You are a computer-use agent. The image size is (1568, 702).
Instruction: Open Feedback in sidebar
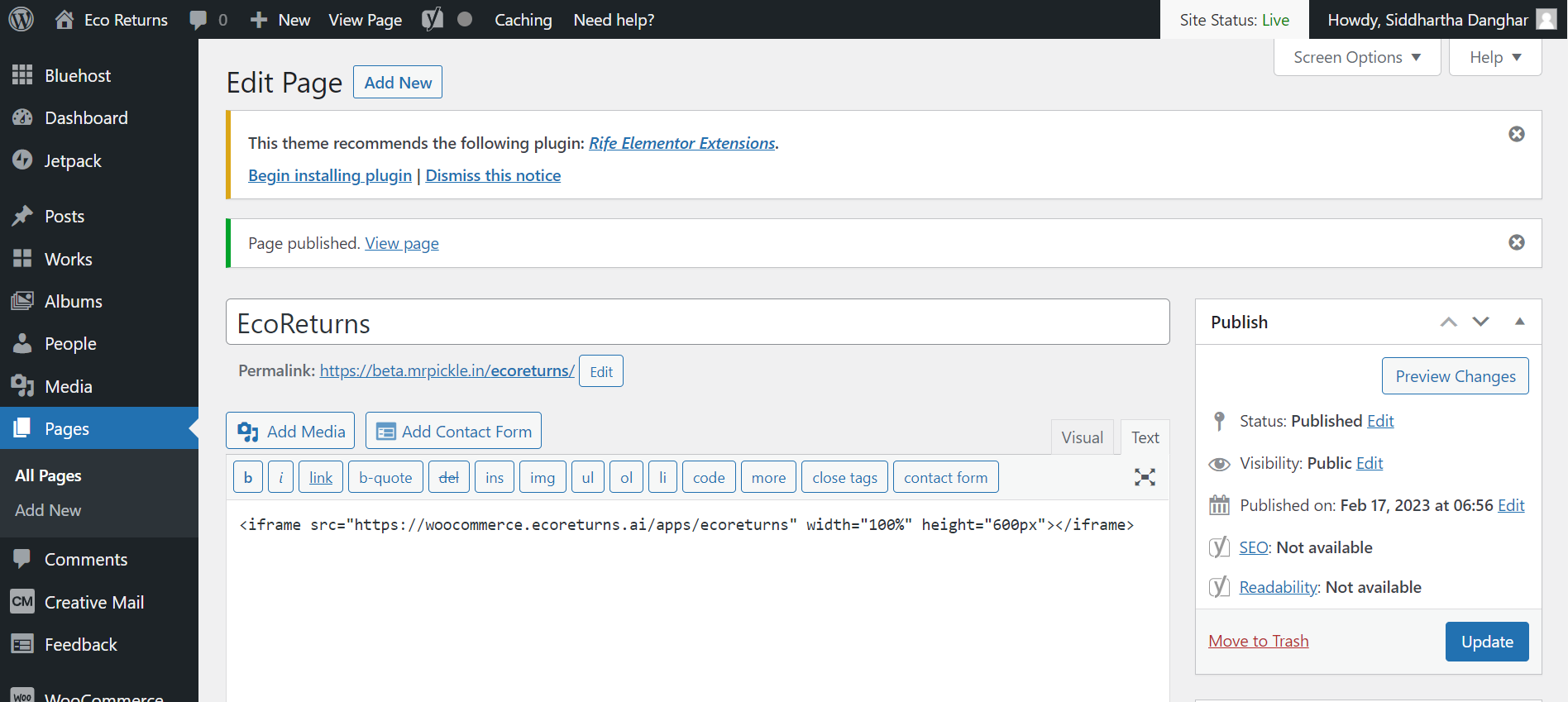[x=99, y=644]
